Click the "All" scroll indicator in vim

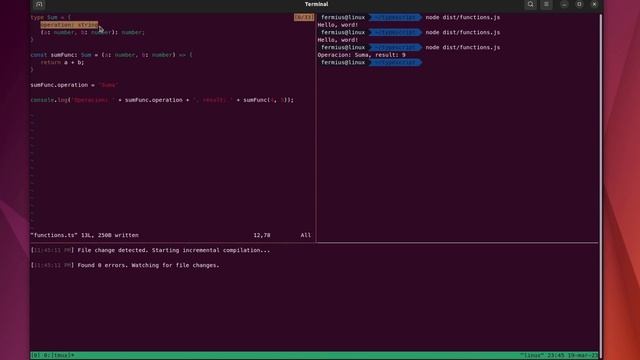(x=306, y=235)
